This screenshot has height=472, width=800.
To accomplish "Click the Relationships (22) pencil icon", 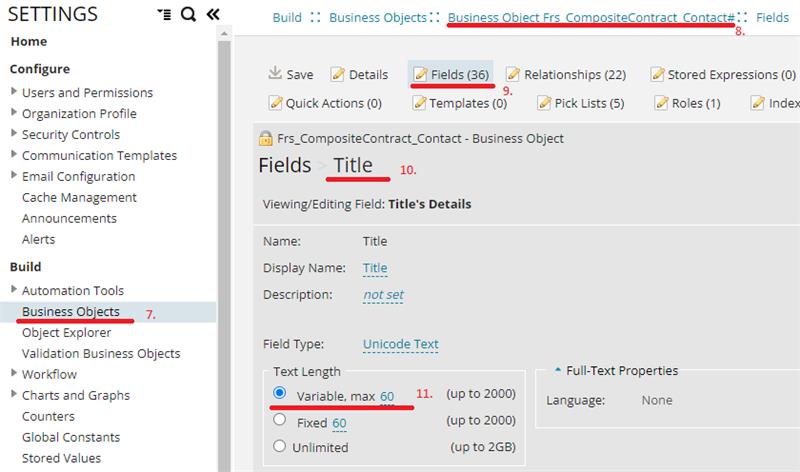I will pyautogui.click(x=513, y=74).
